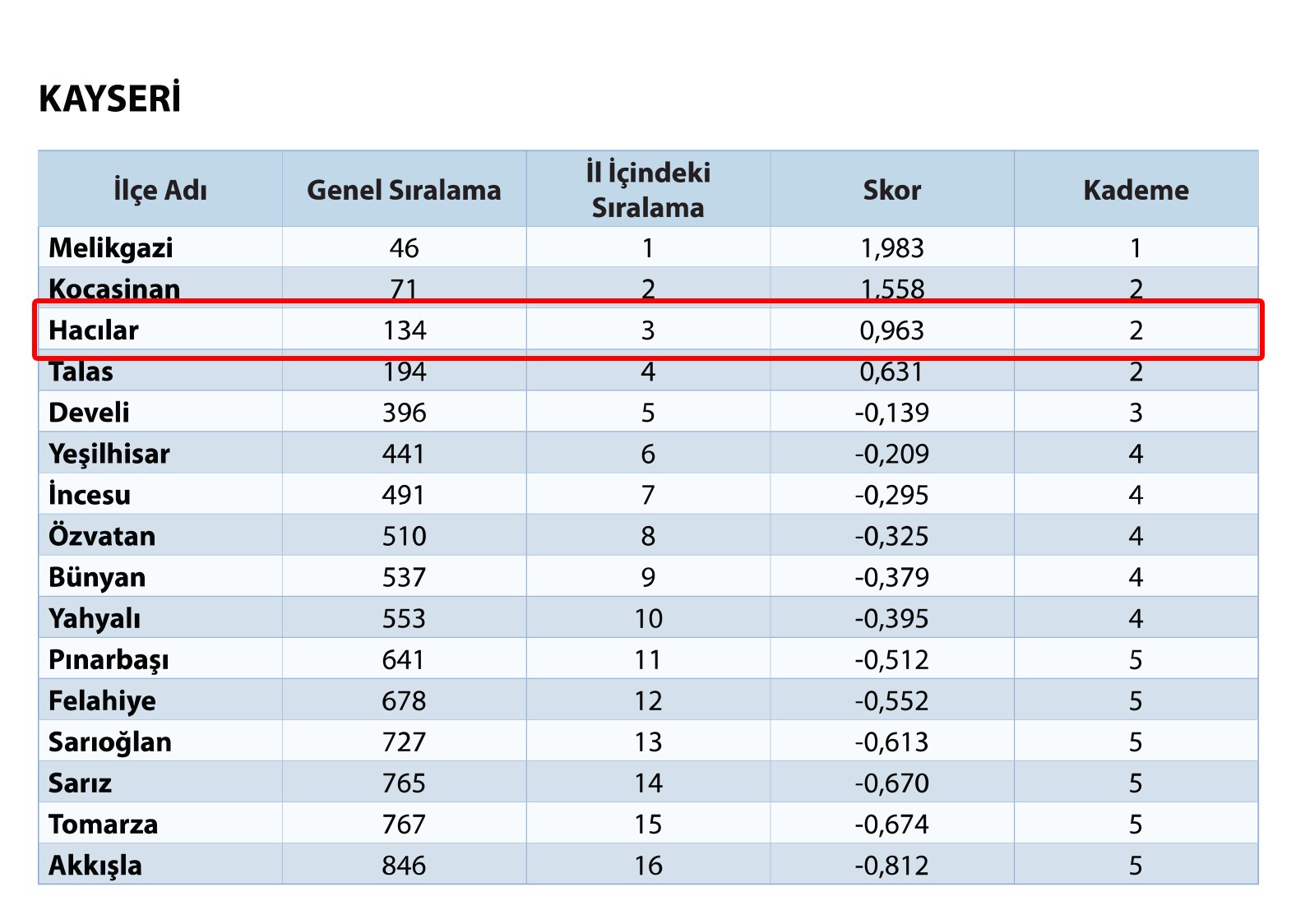Screen dimensions: 1305x924
Task: Click Develi score -0,139
Action: pos(892,413)
